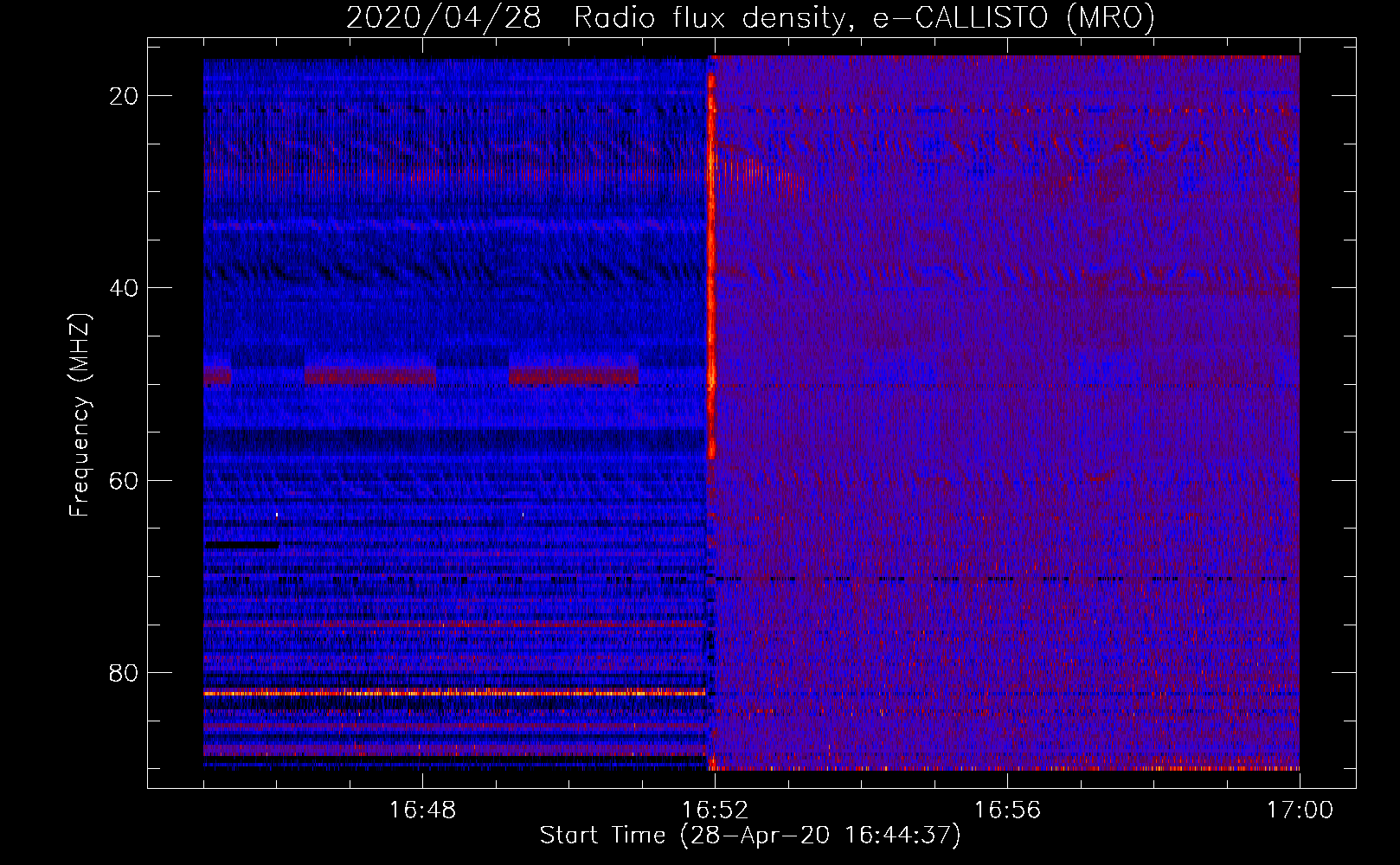Click the frequency tick label 60
This screenshot has width=1400, height=865.
[124, 480]
